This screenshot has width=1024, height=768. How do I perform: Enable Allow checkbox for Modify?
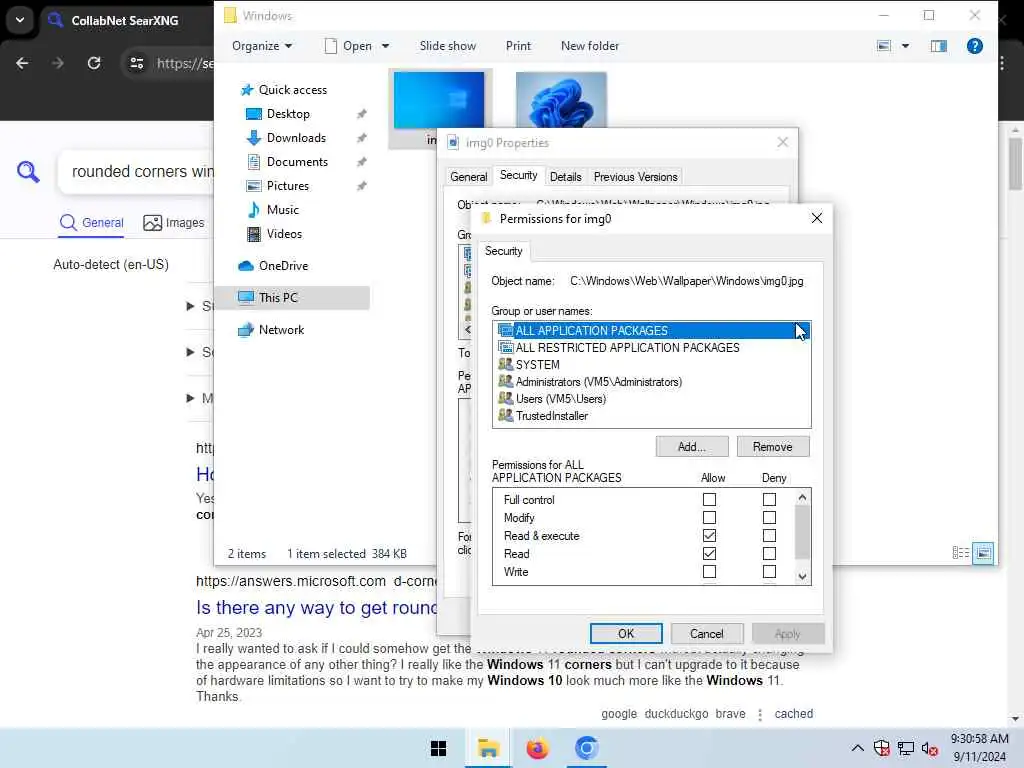click(709, 518)
